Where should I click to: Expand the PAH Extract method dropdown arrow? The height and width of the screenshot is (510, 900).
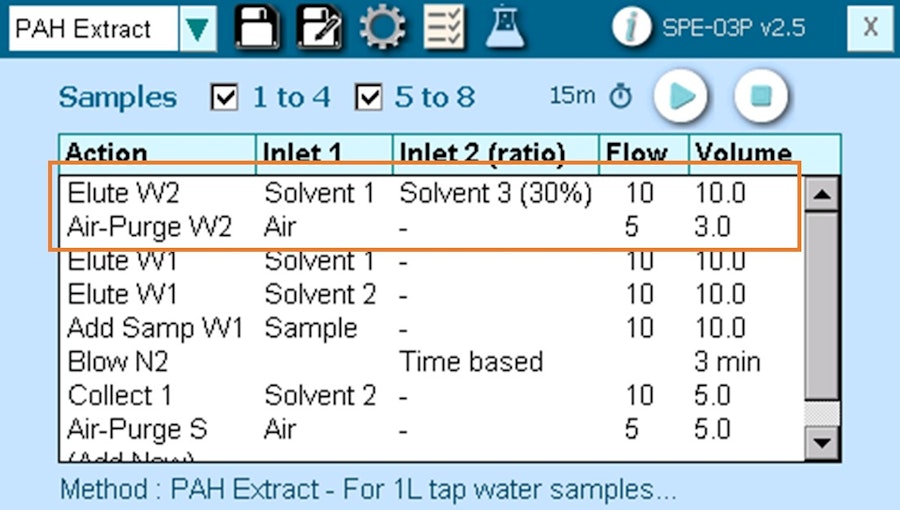click(197, 29)
